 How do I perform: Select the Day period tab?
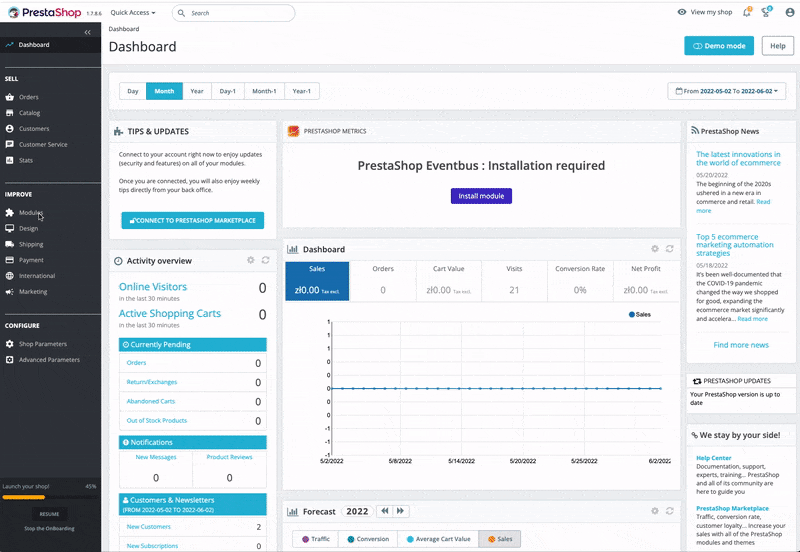pyautogui.click(x=133, y=91)
